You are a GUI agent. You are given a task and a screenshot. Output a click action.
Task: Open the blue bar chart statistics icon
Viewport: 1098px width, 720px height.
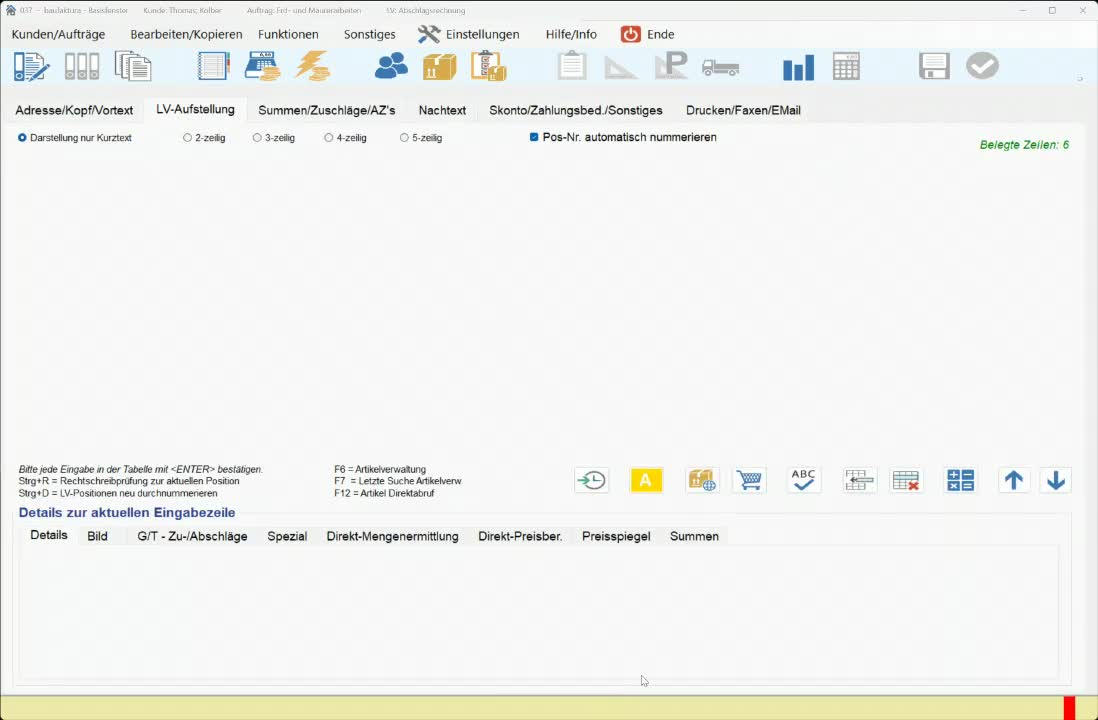click(798, 67)
